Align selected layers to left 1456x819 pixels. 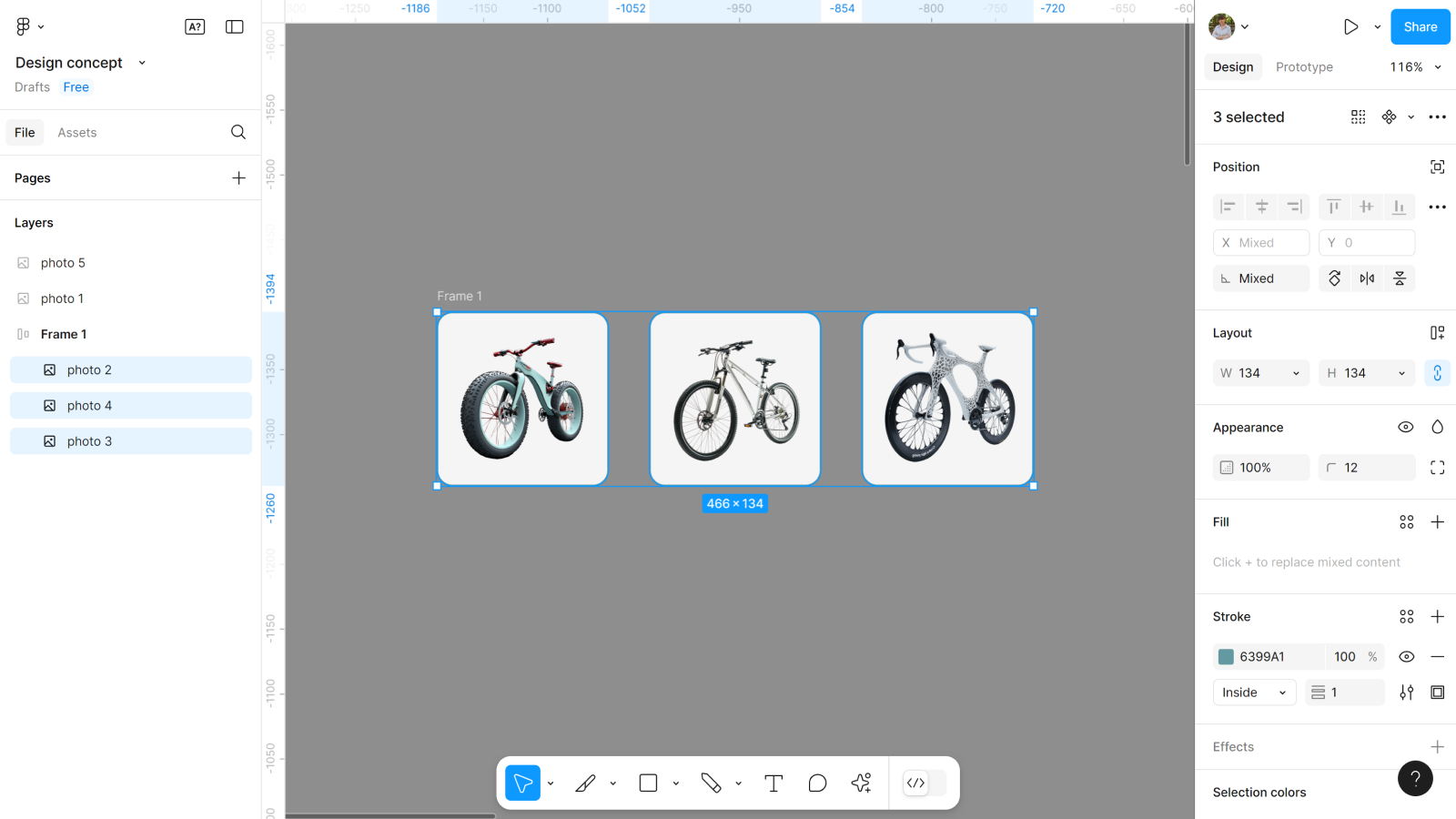[1228, 207]
